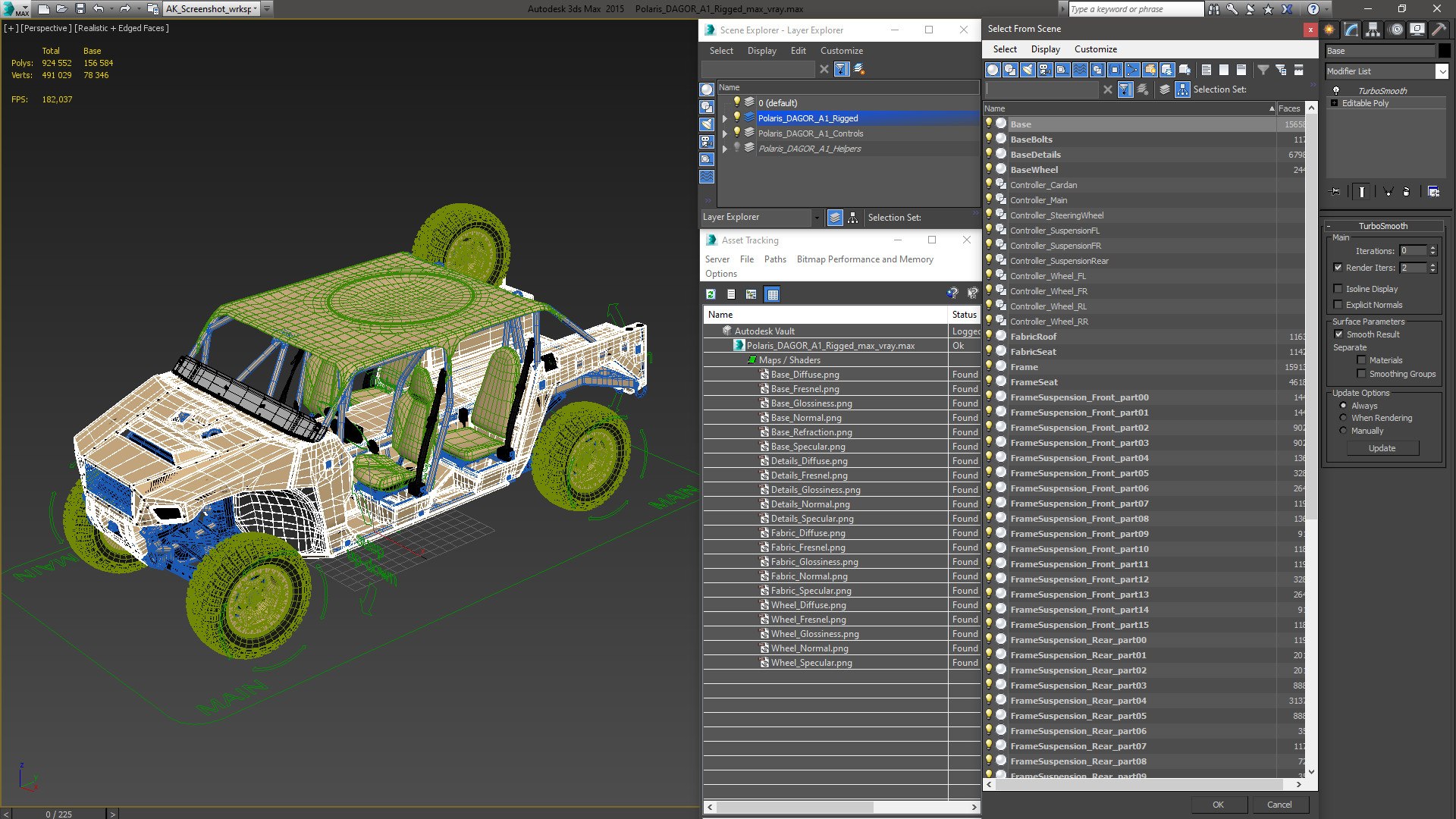1456x819 pixels.
Task: Click the Faces column header
Action: [x=1290, y=108]
